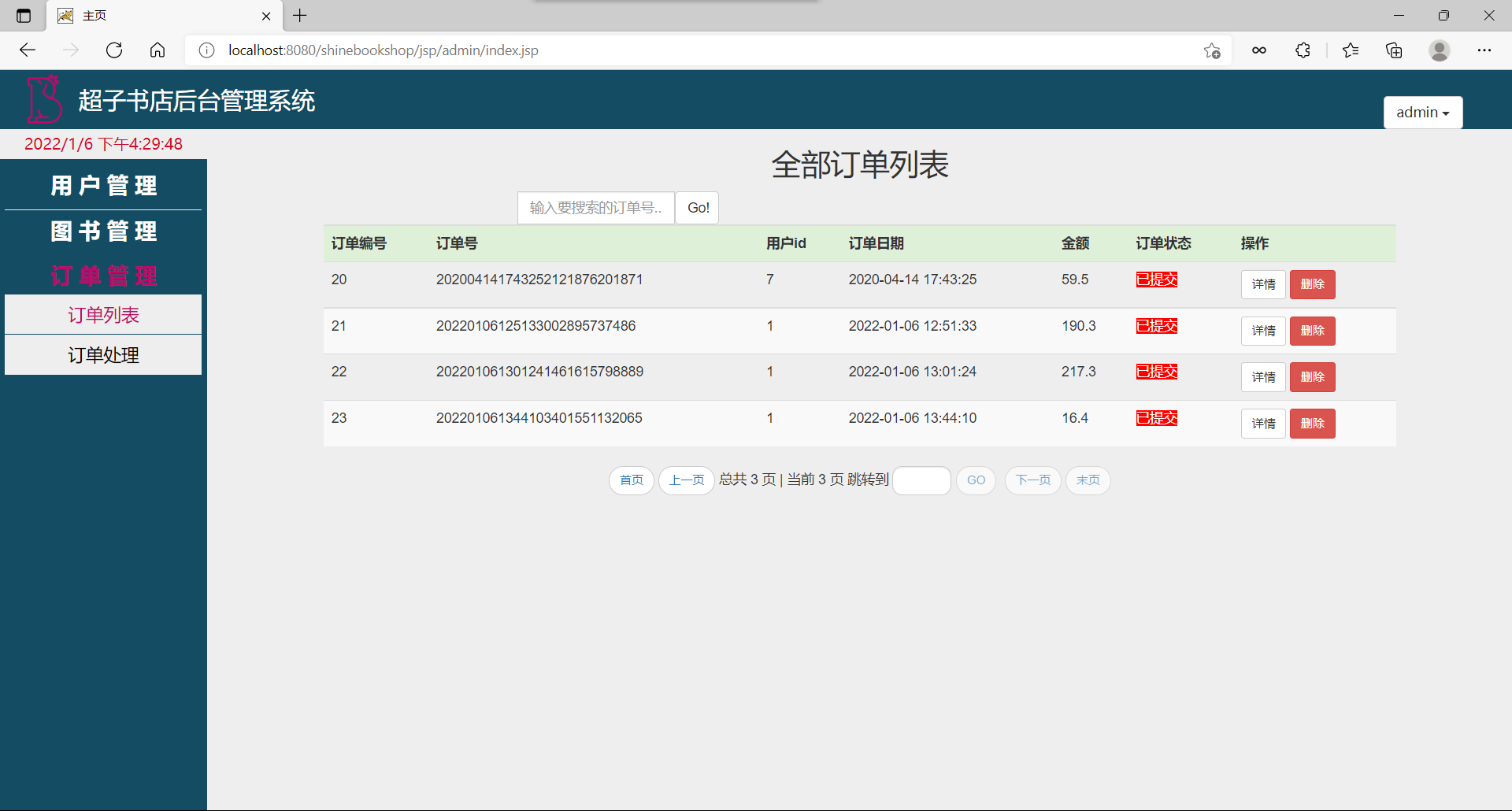Viewport: 1512px width, 811px height.
Task: Click the 下一页 next page button
Action: (x=1033, y=480)
